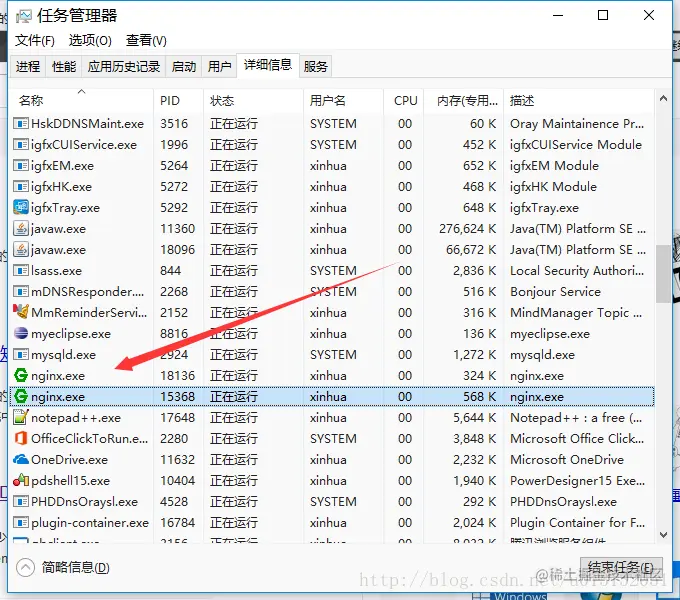Click the 结束任务(E) button

point(621,567)
